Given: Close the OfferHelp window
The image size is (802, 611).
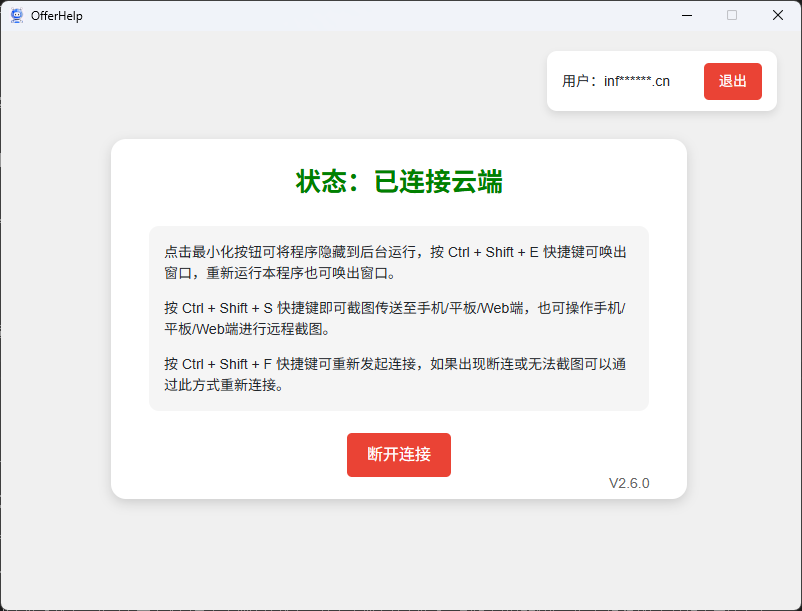Looking at the screenshot, I should click(x=777, y=15).
